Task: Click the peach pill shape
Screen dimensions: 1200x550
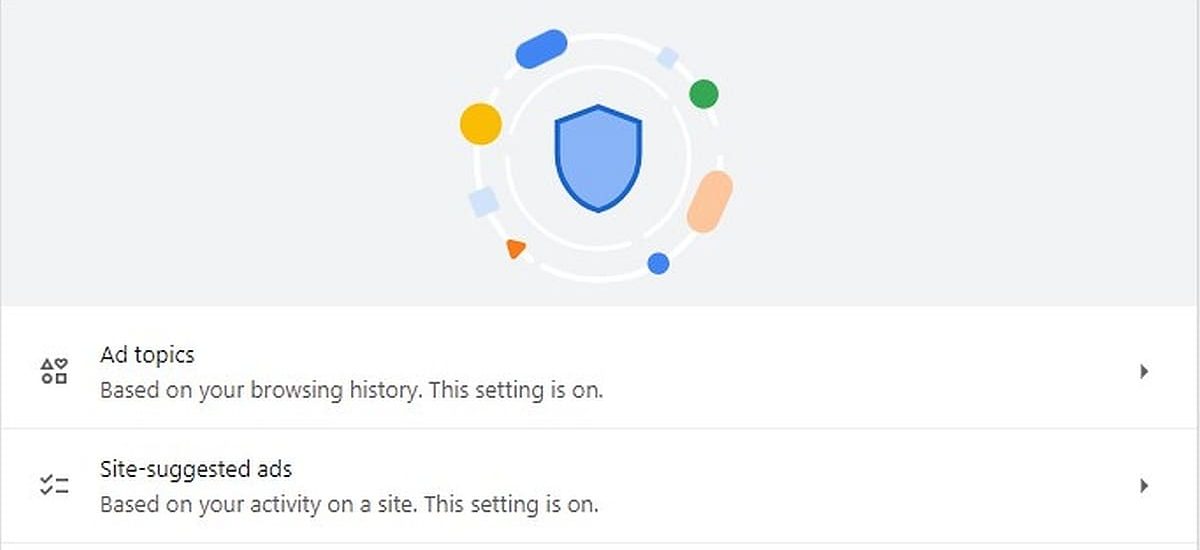Action: (709, 201)
